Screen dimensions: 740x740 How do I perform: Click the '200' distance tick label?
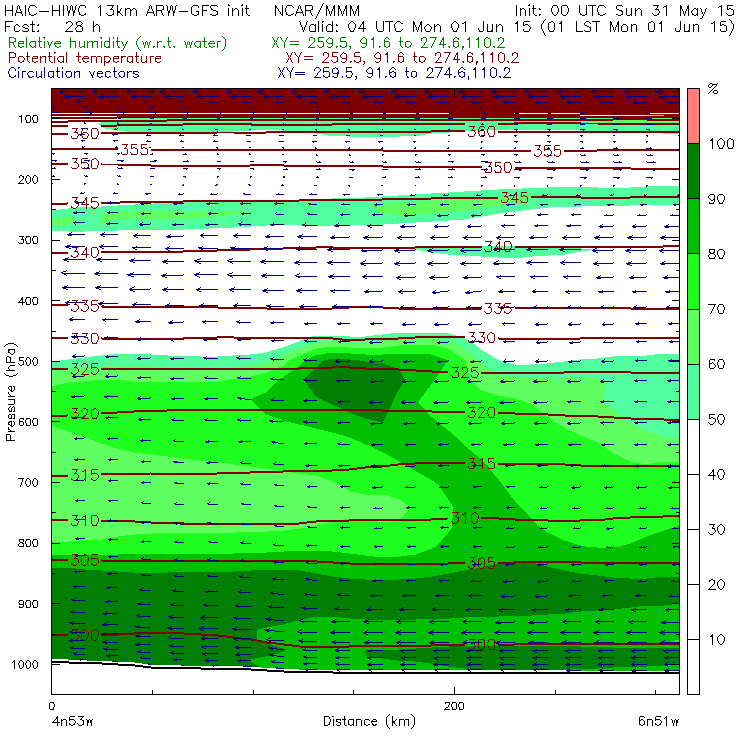[x=454, y=706]
